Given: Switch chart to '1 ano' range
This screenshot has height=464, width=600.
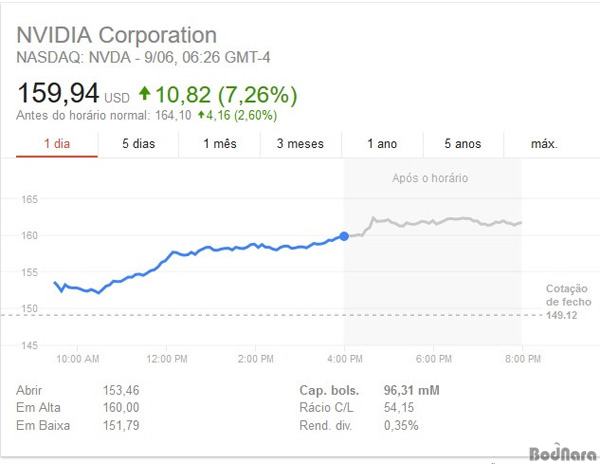Looking at the screenshot, I should click(x=382, y=144).
